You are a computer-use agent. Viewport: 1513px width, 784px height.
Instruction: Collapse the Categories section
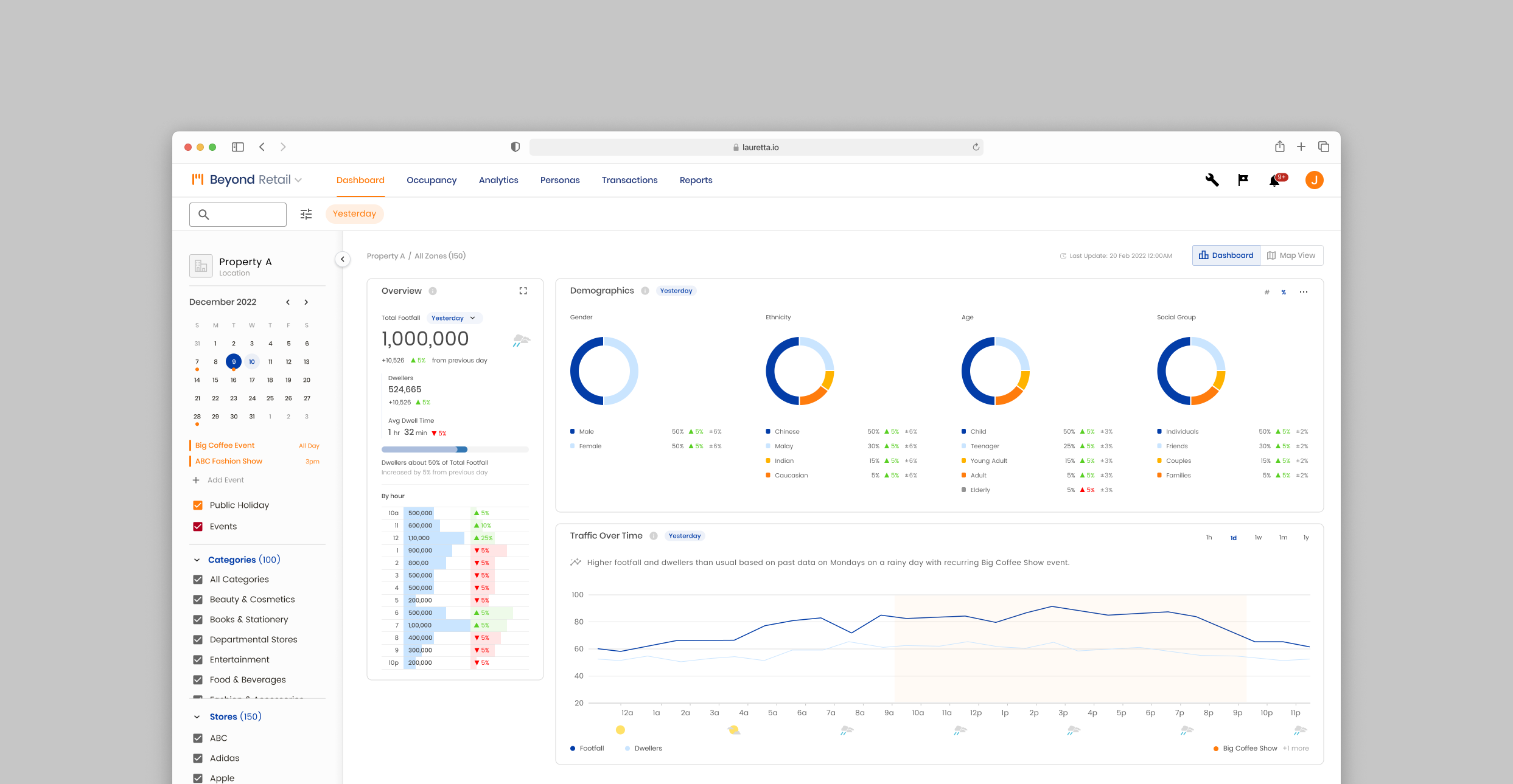pyautogui.click(x=197, y=560)
